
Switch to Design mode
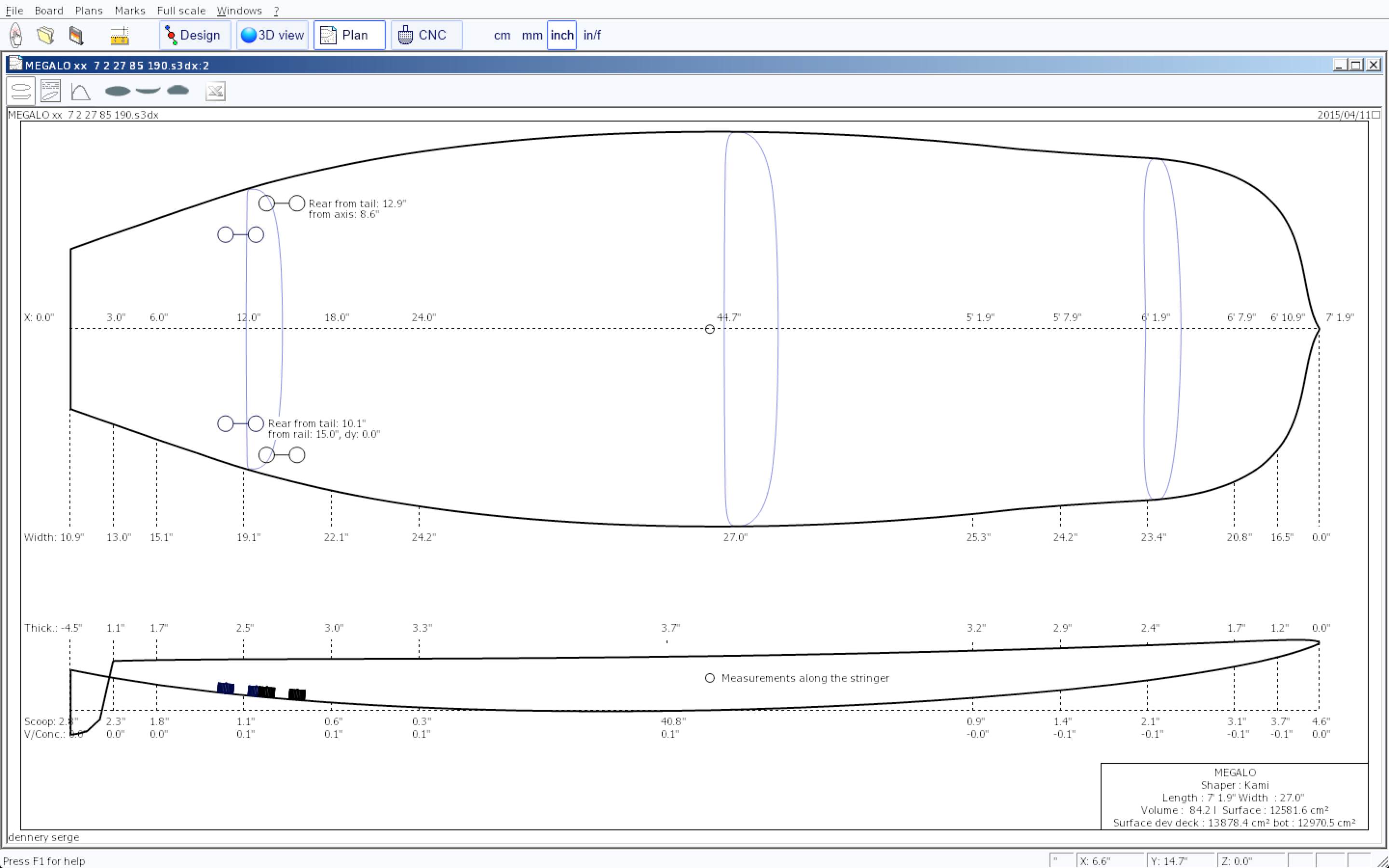[194, 36]
